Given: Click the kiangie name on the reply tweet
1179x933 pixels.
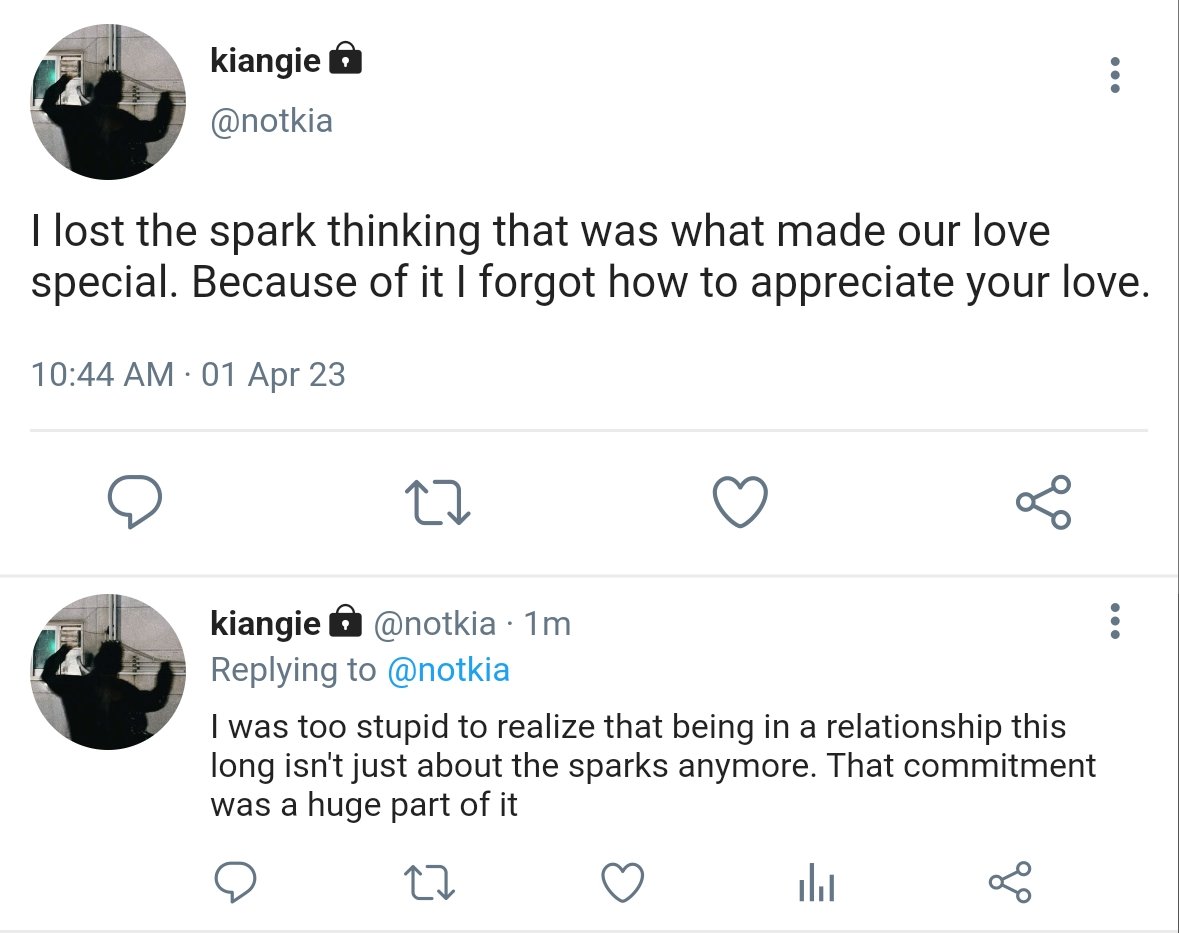Looking at the screenshot, I should (265, 623).
